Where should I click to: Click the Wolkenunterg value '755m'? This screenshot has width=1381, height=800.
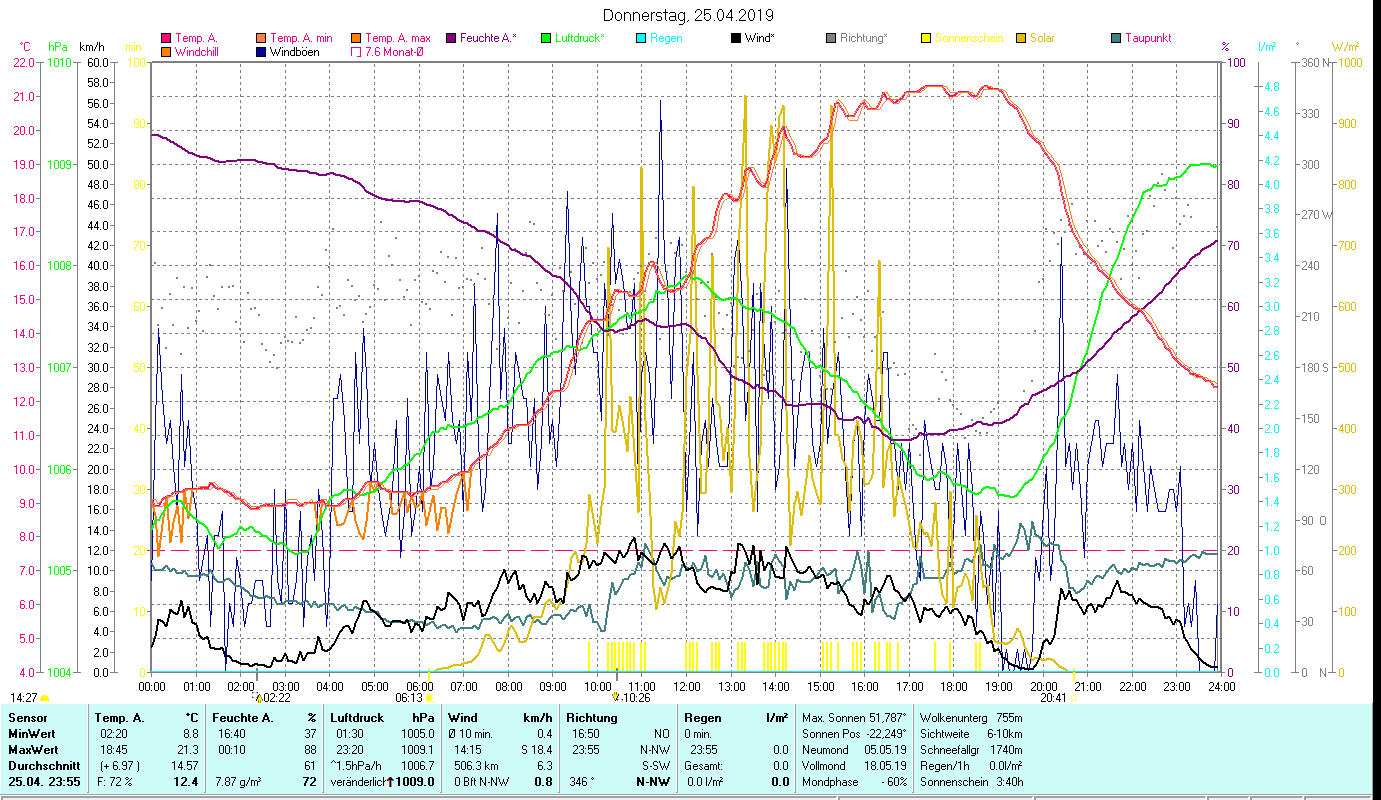(1009, 718)
